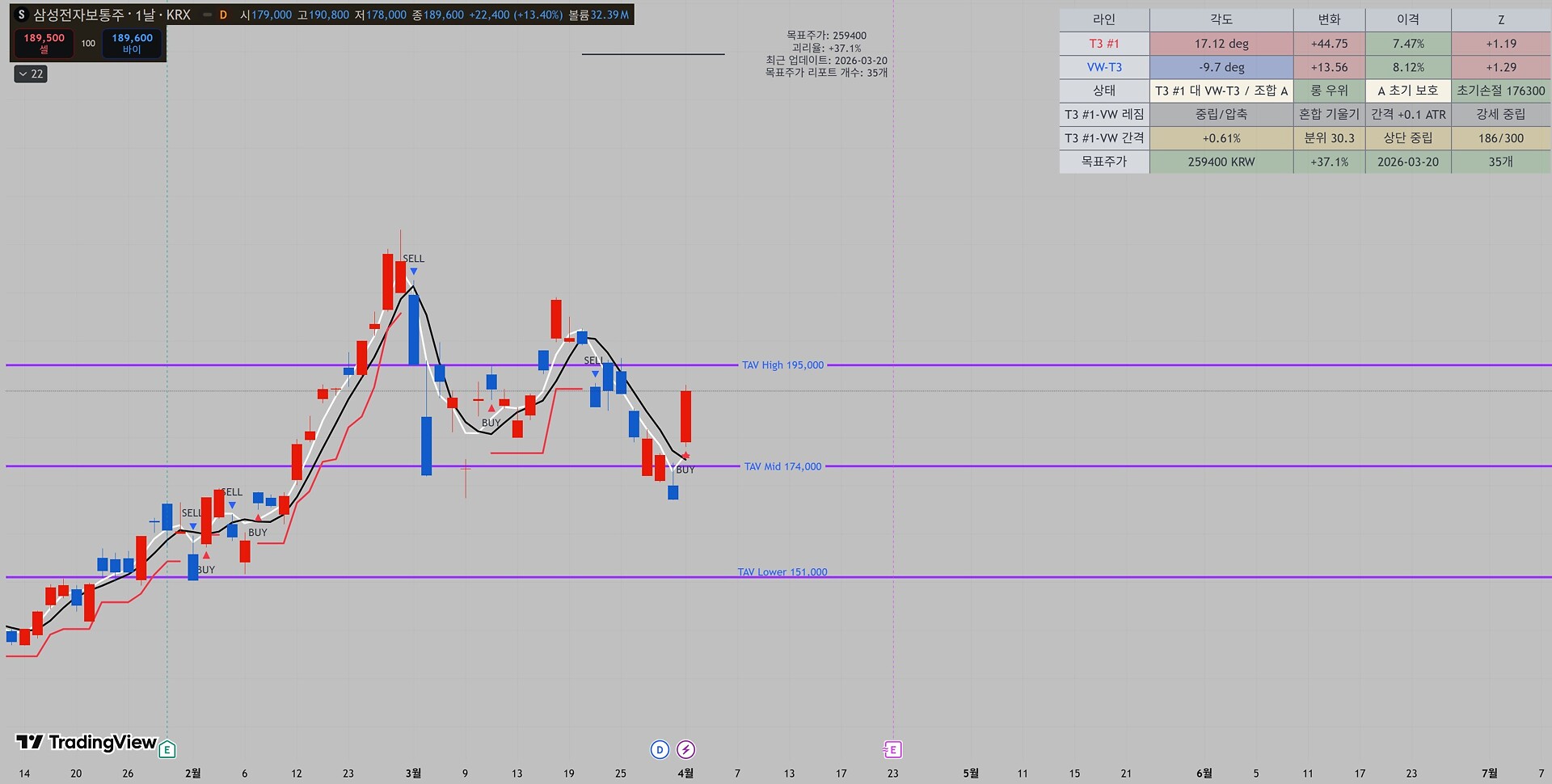Click the 중립/압축 cell
The width and height of the screenshot is (1552, 784).
click(x=1221, y=114)
